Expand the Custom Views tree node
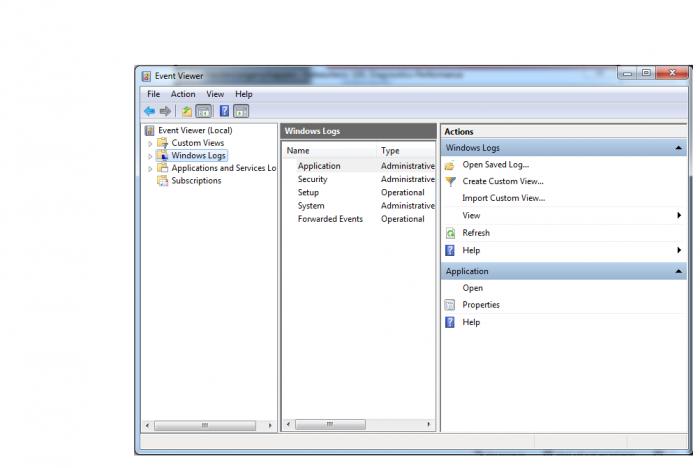This screenshot has height=468, width=700. tap(150, 144)
